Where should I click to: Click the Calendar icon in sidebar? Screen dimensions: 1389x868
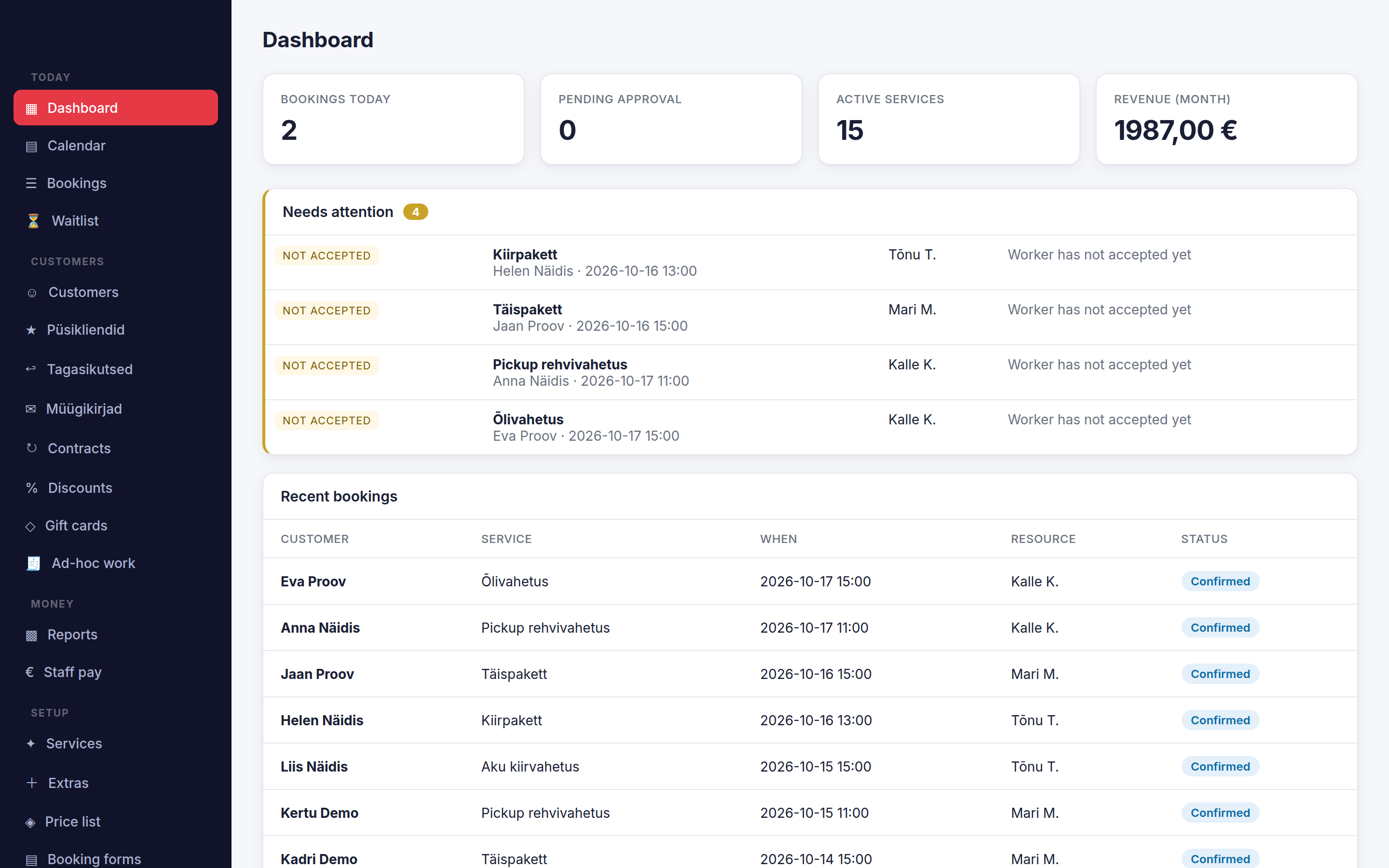tap(31, 147)
